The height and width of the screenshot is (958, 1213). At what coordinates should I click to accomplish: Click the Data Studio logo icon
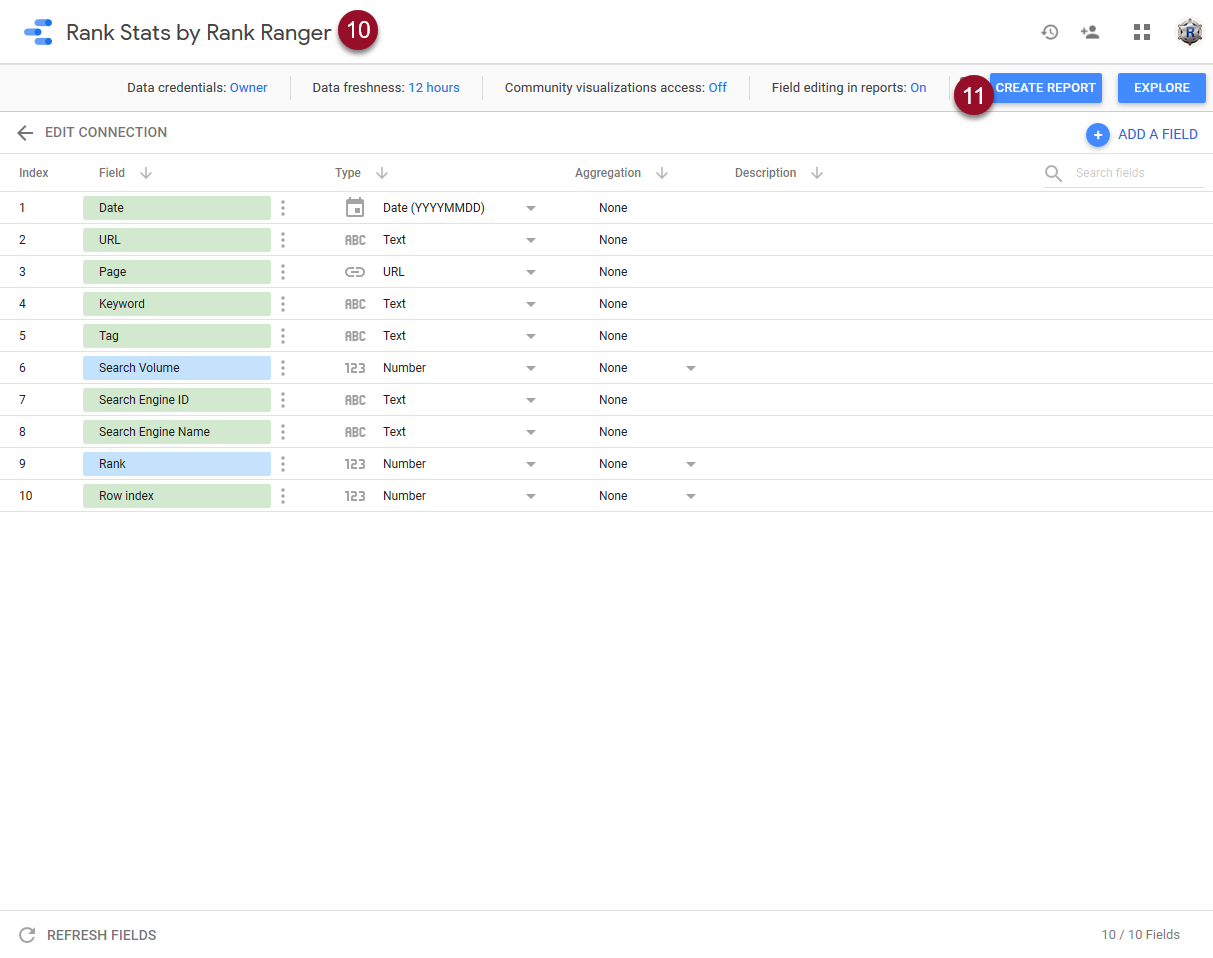[x=38, y=32]
